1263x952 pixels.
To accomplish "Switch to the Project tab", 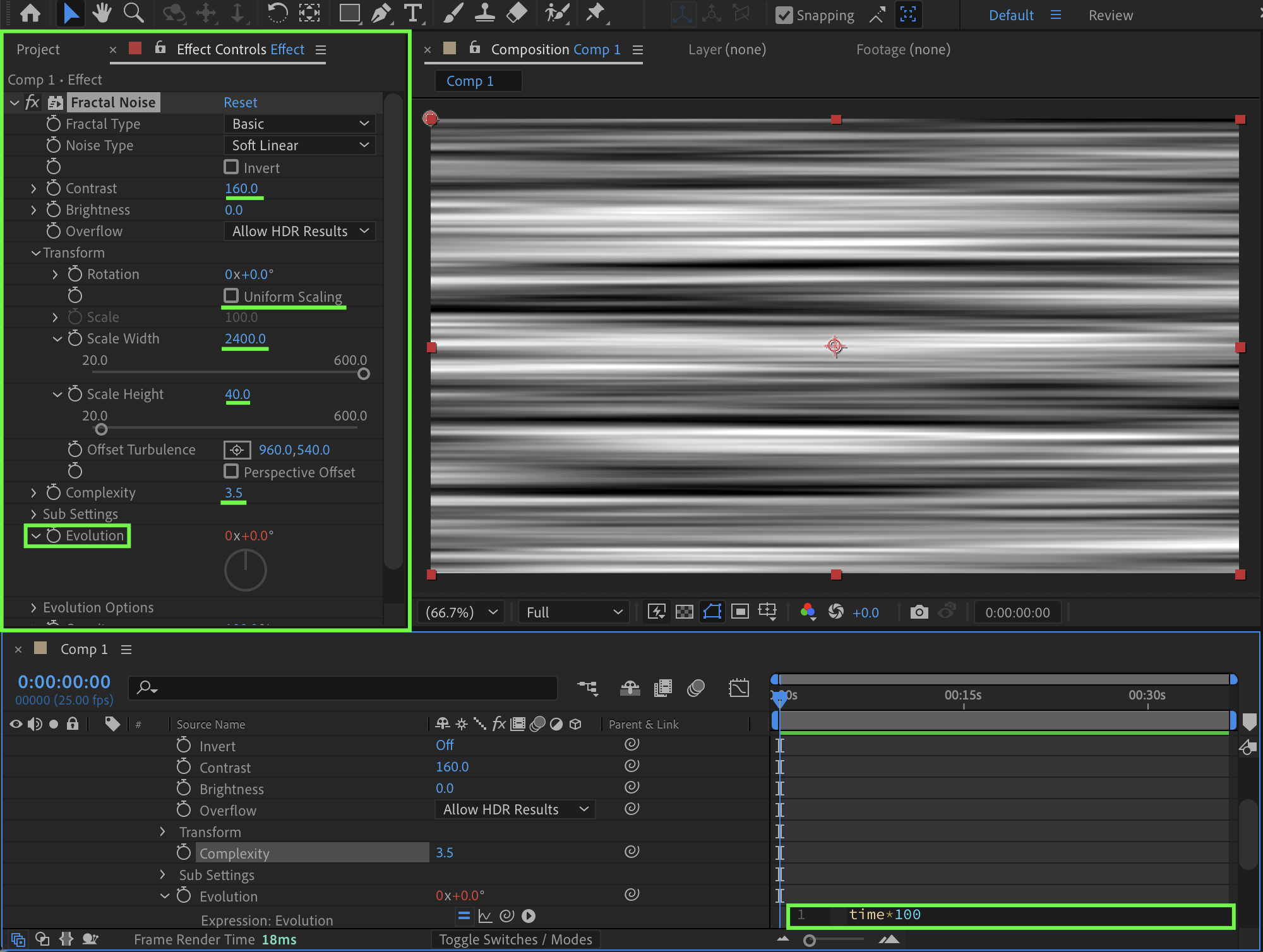I will coord(38,49).
